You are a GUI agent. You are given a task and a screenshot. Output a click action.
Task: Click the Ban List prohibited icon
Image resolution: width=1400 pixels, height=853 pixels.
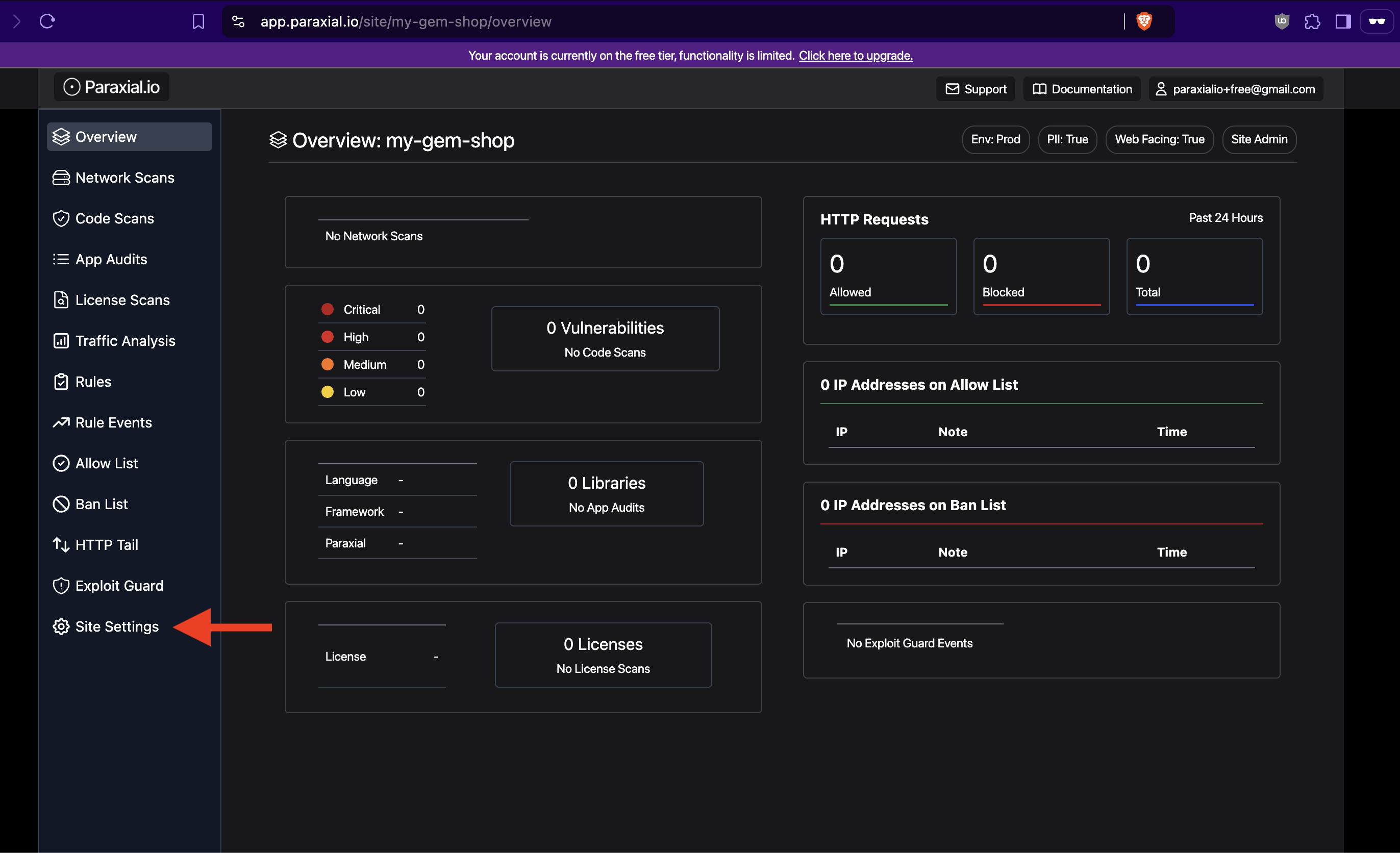[61, 504]
